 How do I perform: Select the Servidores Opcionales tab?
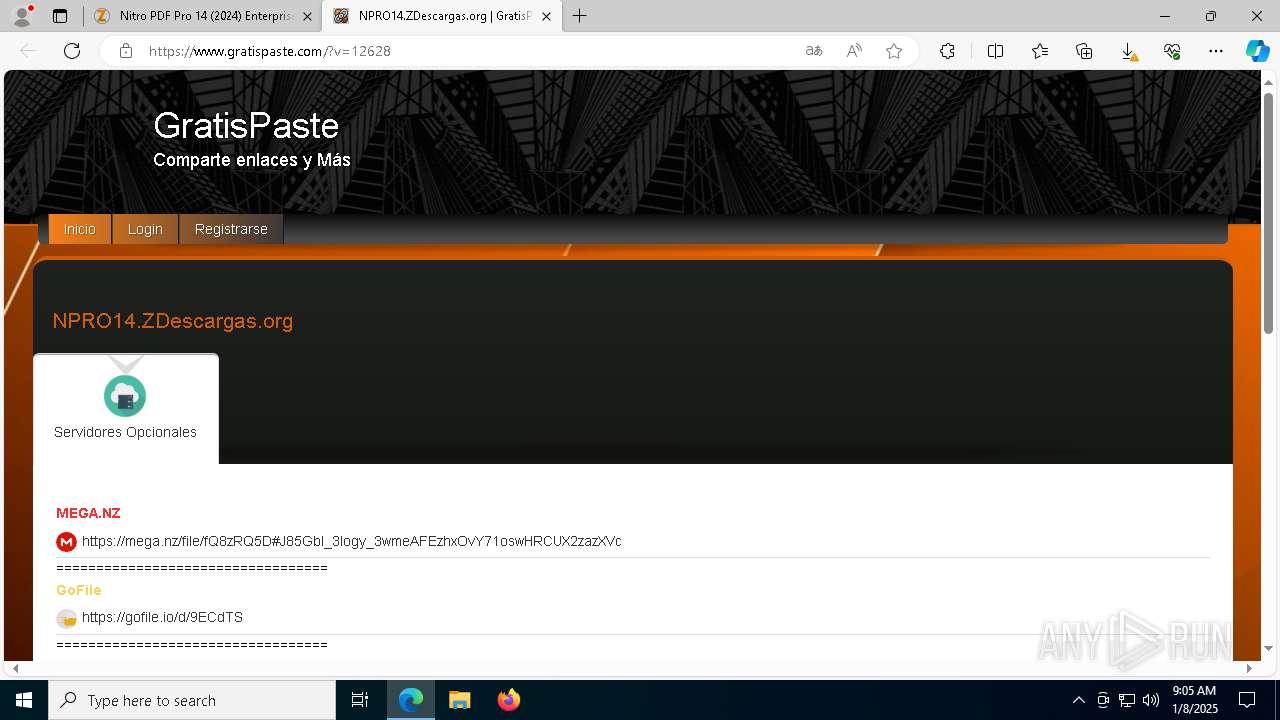click(x=126, y=409)
